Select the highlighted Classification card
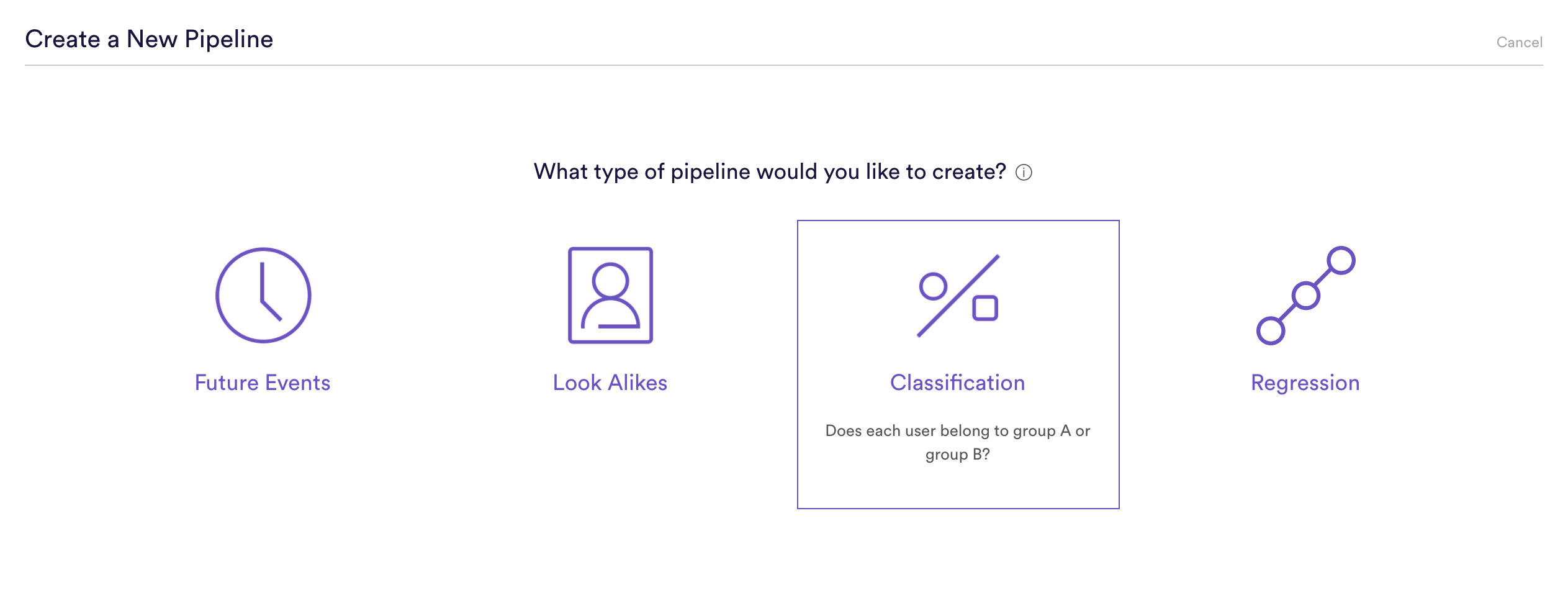Image resolution: width=1568 pixels, height=590 pixels. pos(958,365)
